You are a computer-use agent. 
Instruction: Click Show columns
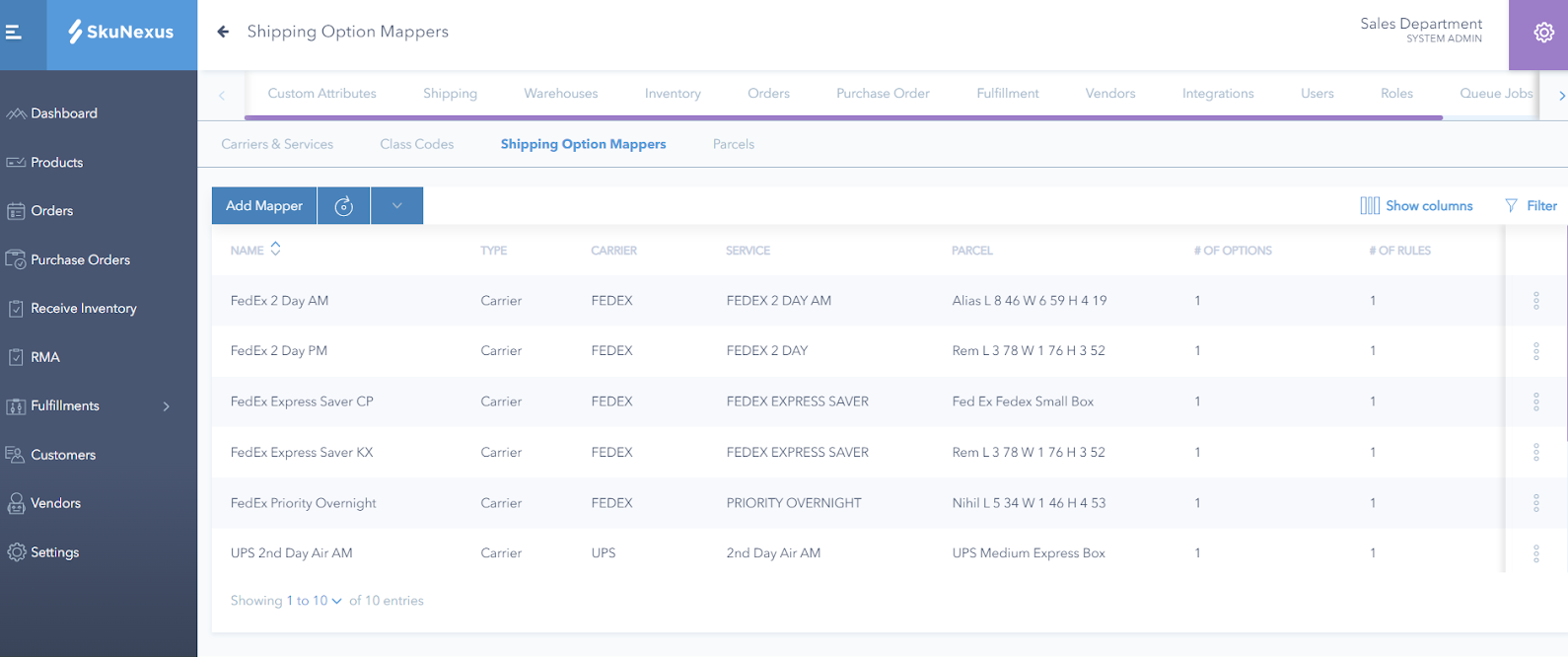(x=1416, y=206)
